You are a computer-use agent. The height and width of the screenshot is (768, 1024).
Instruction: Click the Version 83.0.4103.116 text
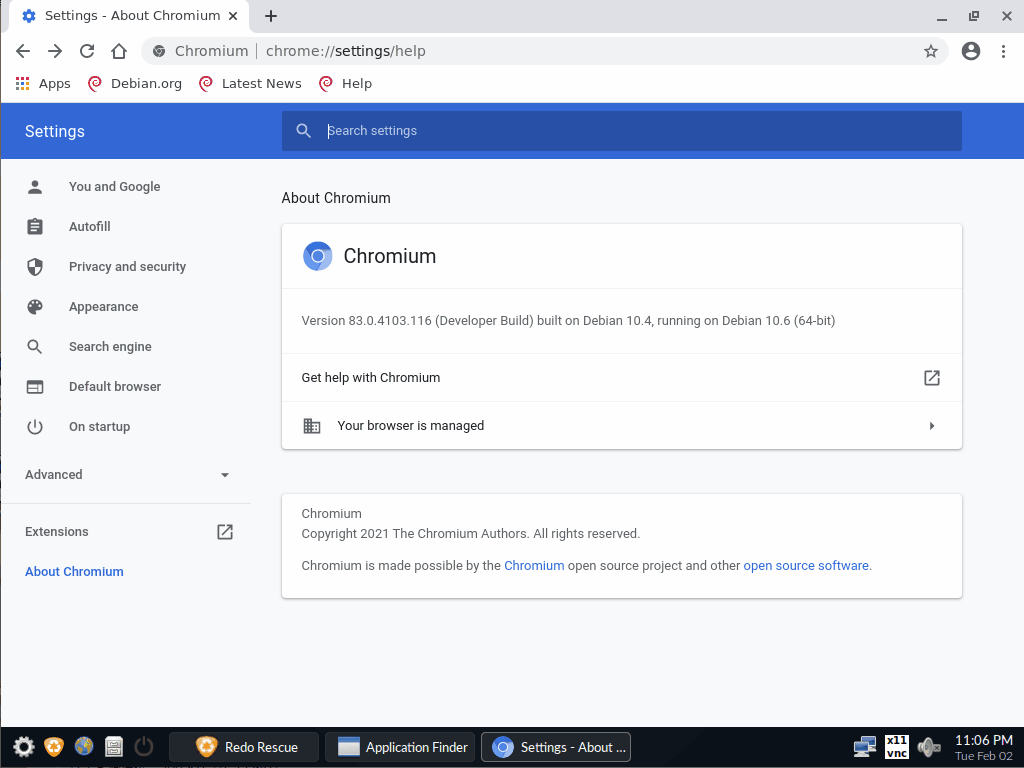(568, 321)
